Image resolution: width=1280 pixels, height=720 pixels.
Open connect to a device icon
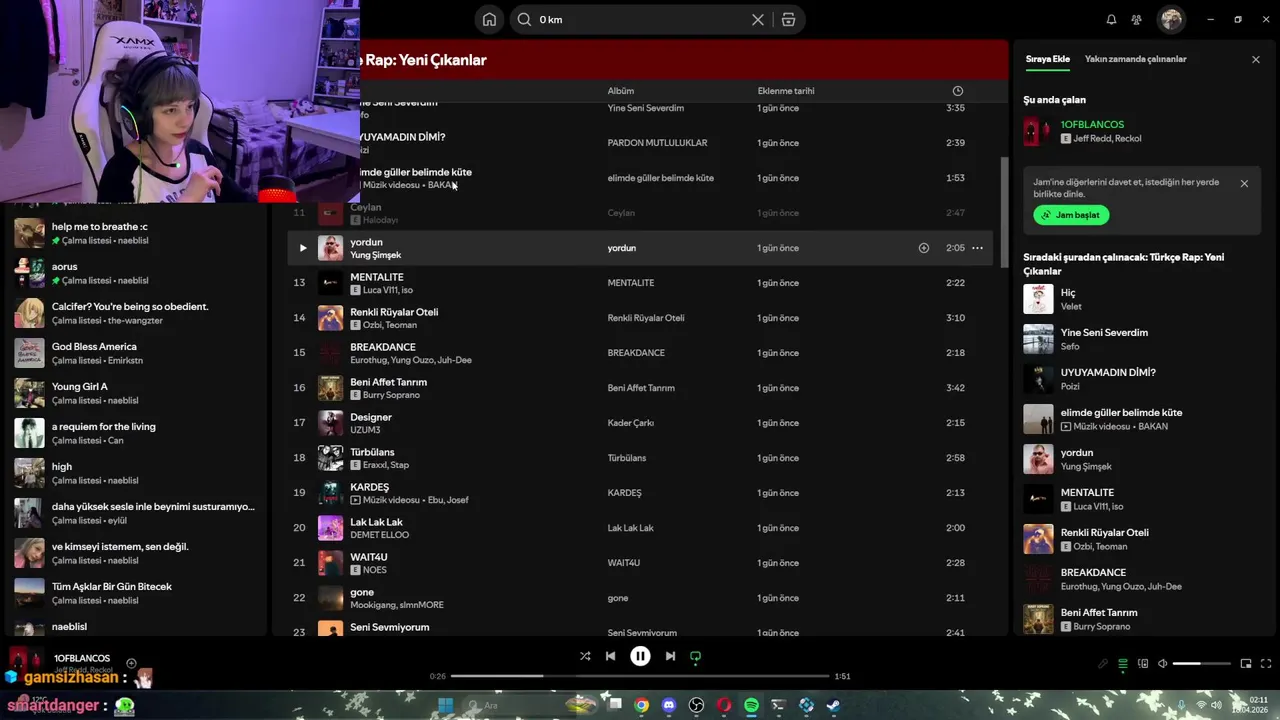coord(1143,664)
